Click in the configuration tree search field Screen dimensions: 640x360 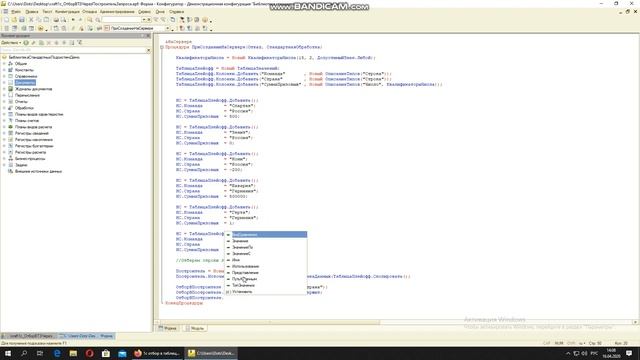click(73, 50)
